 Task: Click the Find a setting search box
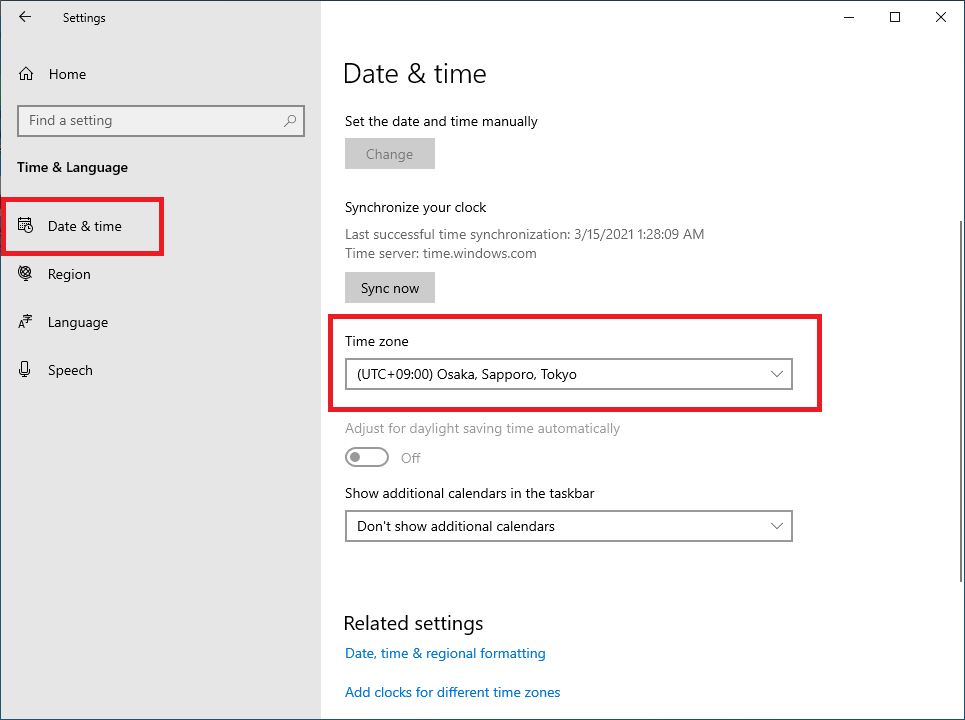click(161, 121)
